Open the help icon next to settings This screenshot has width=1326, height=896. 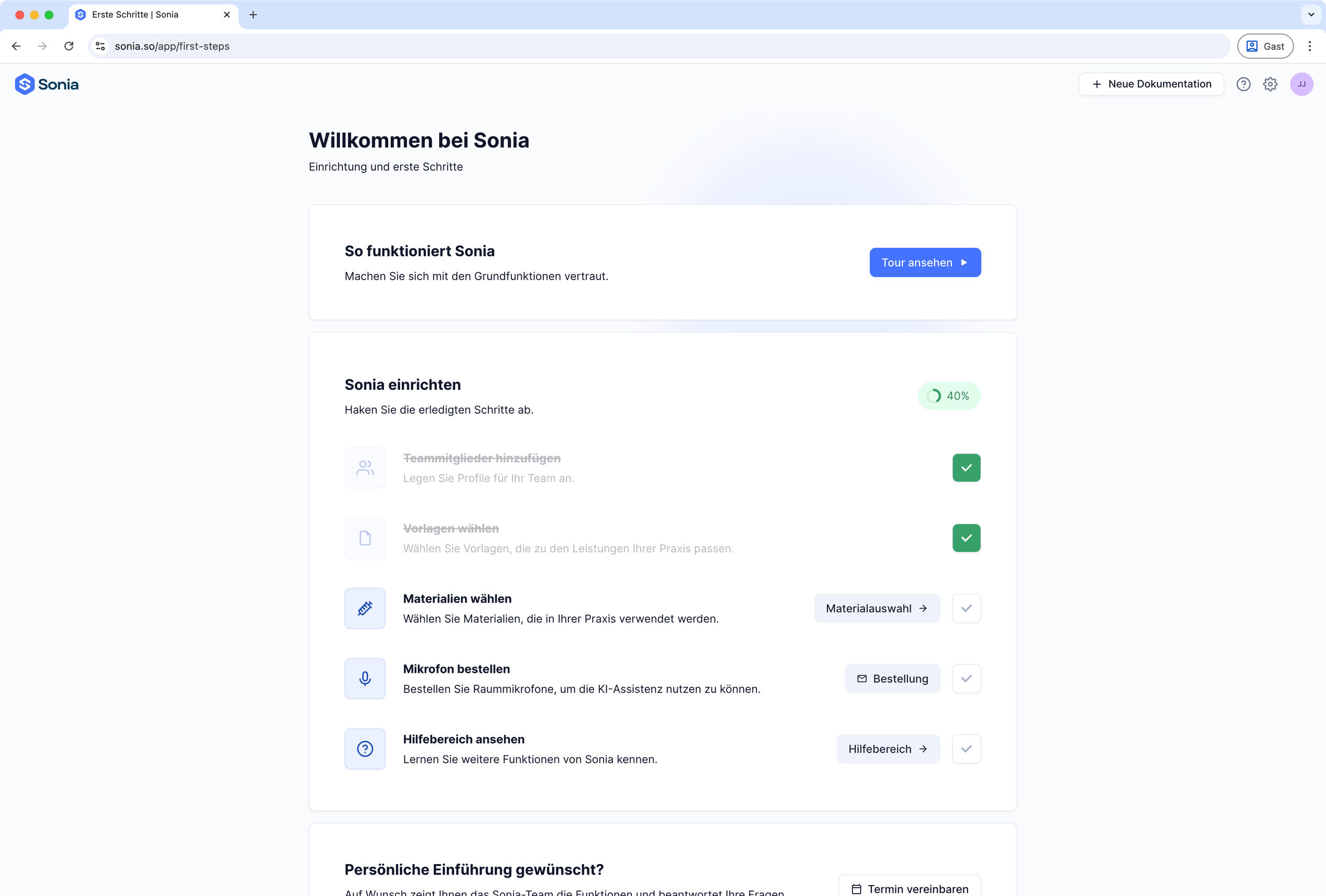click(x=1243, y=84)
